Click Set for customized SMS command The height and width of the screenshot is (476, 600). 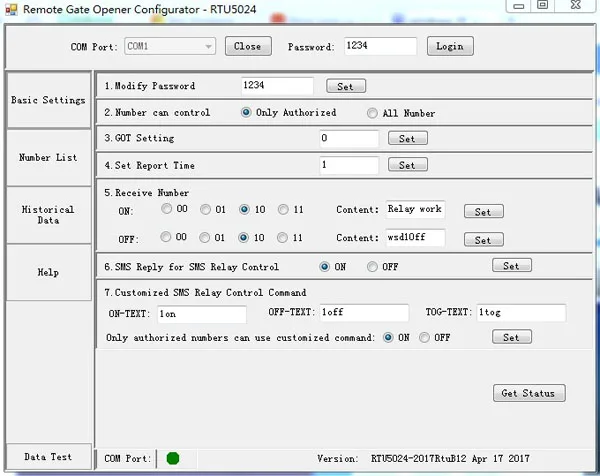[512, 337]
